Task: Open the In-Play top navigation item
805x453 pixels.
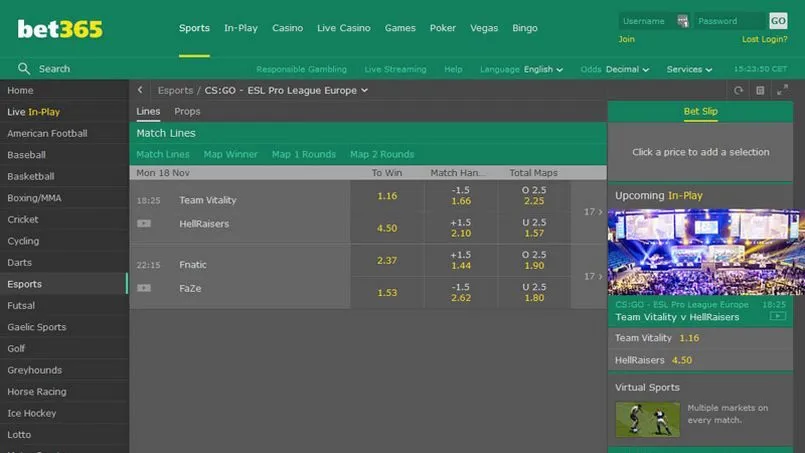Action: (x=241, y=28)
